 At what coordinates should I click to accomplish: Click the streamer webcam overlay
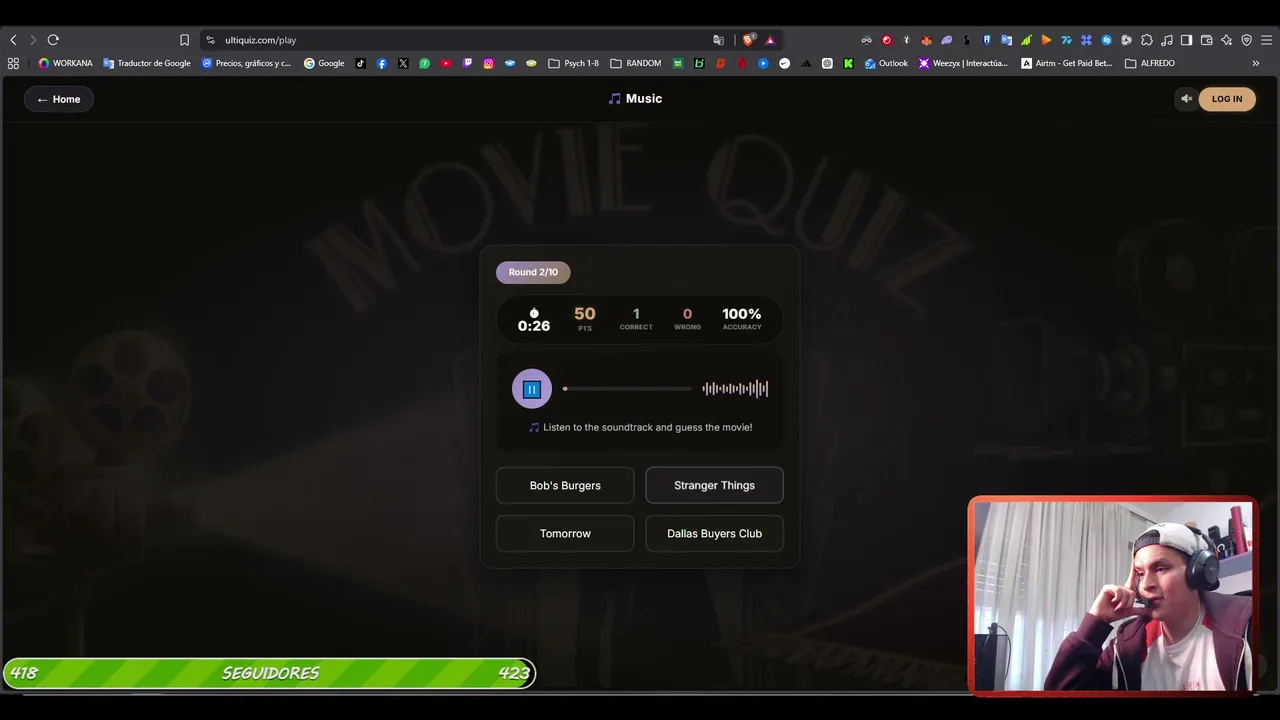point(1111,596)
